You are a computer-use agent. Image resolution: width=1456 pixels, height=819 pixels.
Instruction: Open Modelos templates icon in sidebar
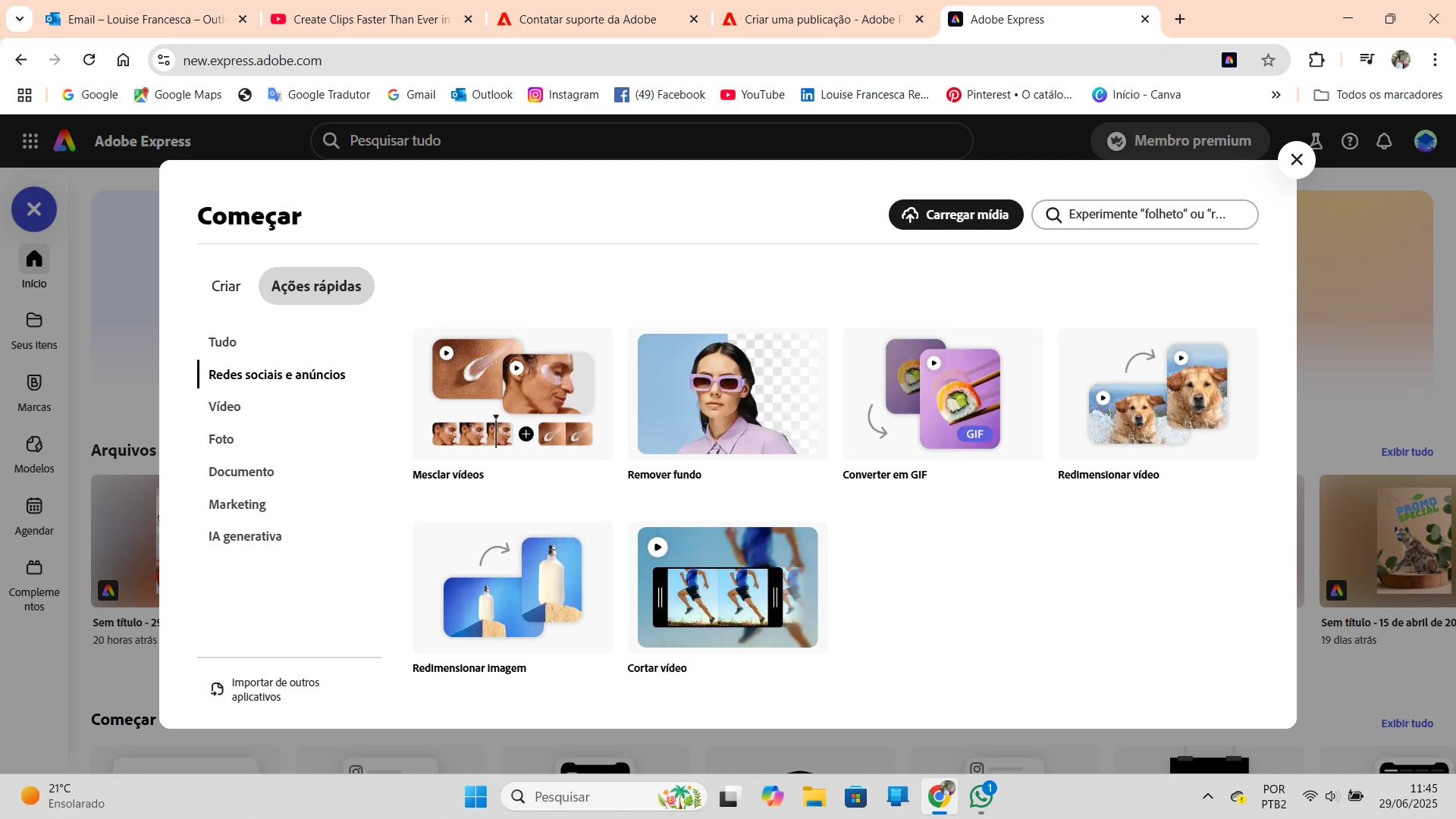coord(34,444)
